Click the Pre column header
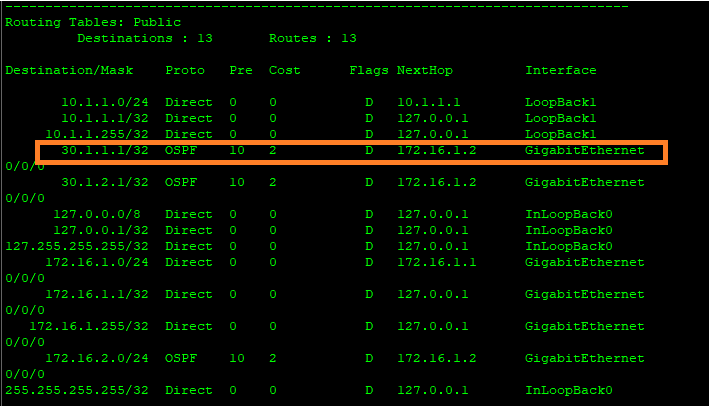This screenshot has width=709, height=408. (241, 71)
